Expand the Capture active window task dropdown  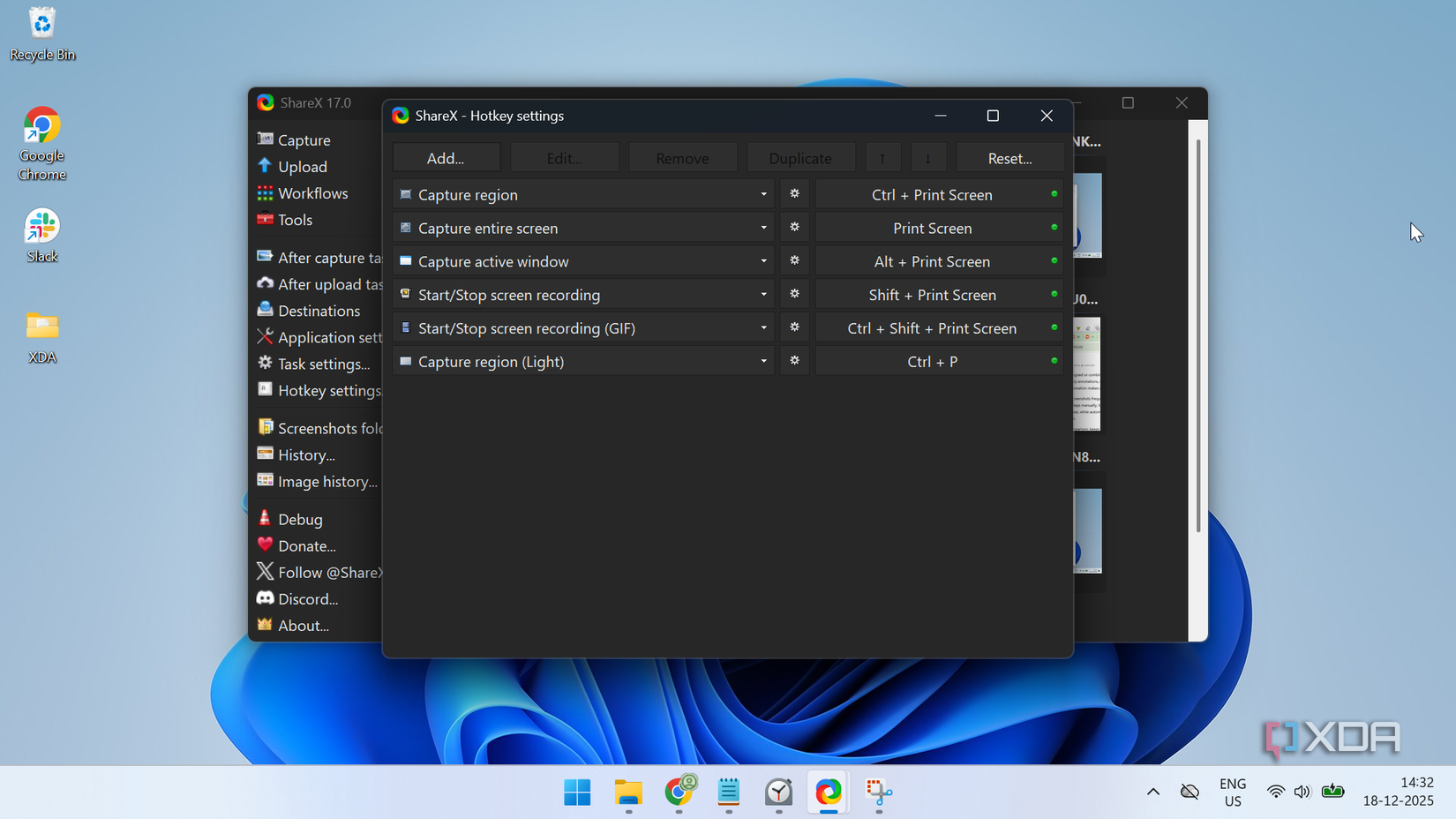pyautogui.click(x=763, y=261)
